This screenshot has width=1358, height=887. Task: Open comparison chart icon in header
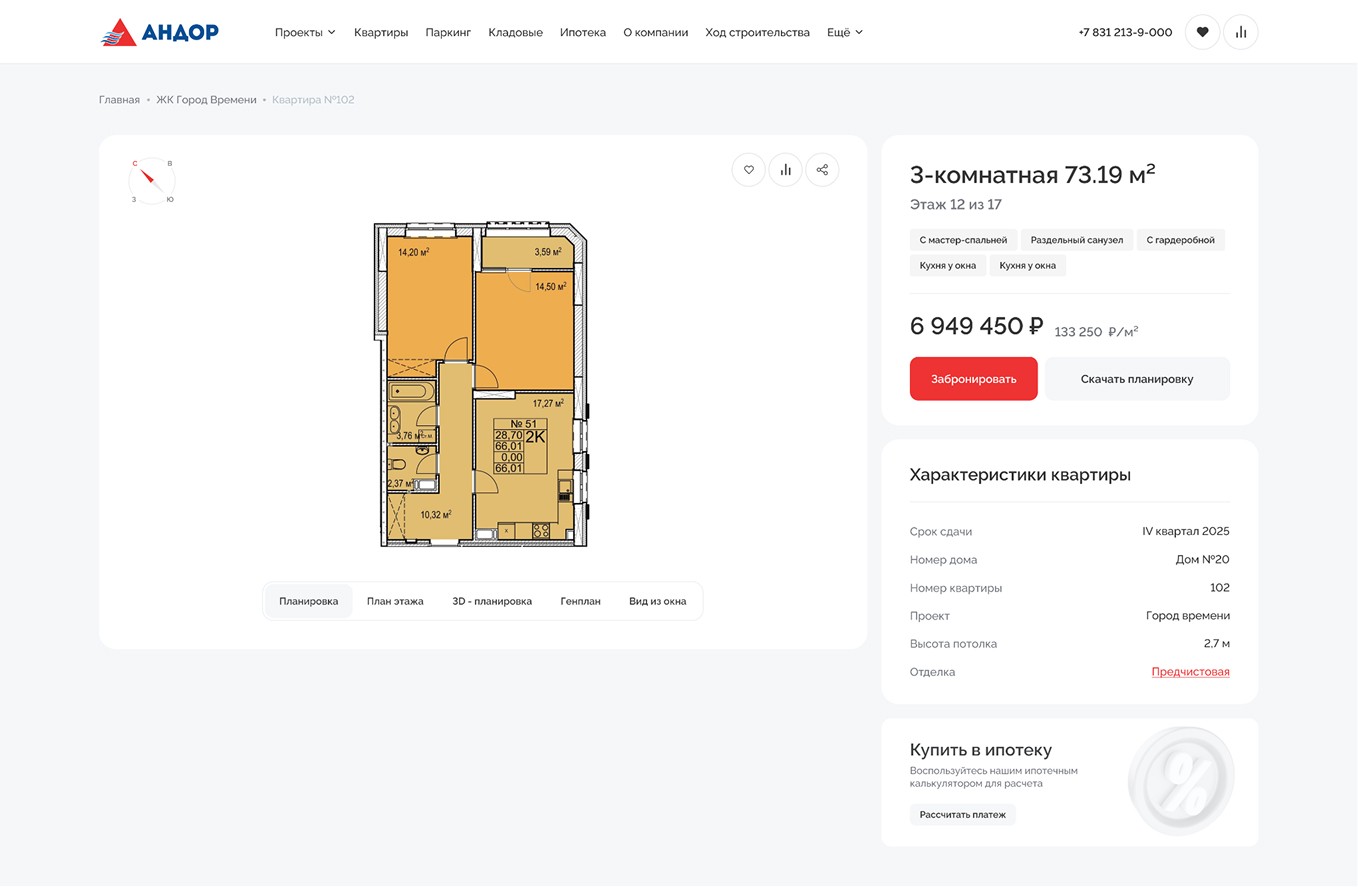pyautogui.click(x=1241, y=32)
